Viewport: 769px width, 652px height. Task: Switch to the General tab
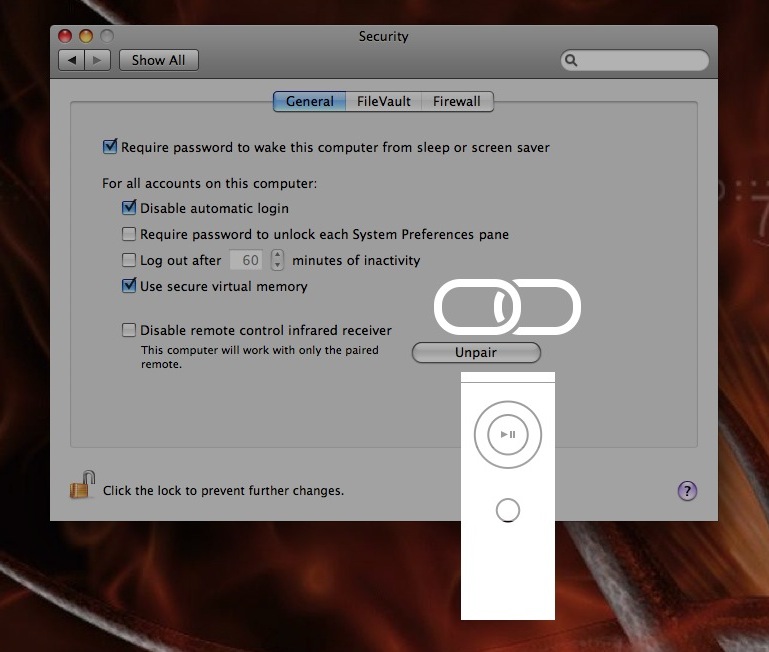point(309,102)
